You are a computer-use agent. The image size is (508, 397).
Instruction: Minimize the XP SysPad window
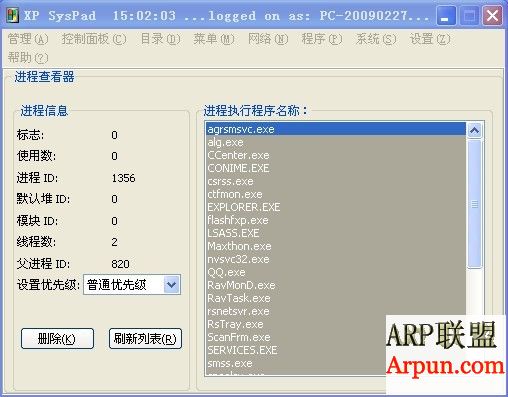tap(446, 16)
